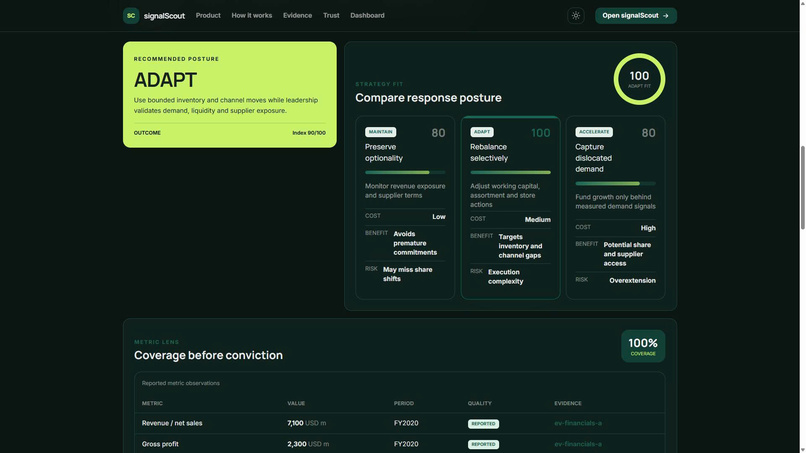Click the signalScout brand name

coord(164,16)
